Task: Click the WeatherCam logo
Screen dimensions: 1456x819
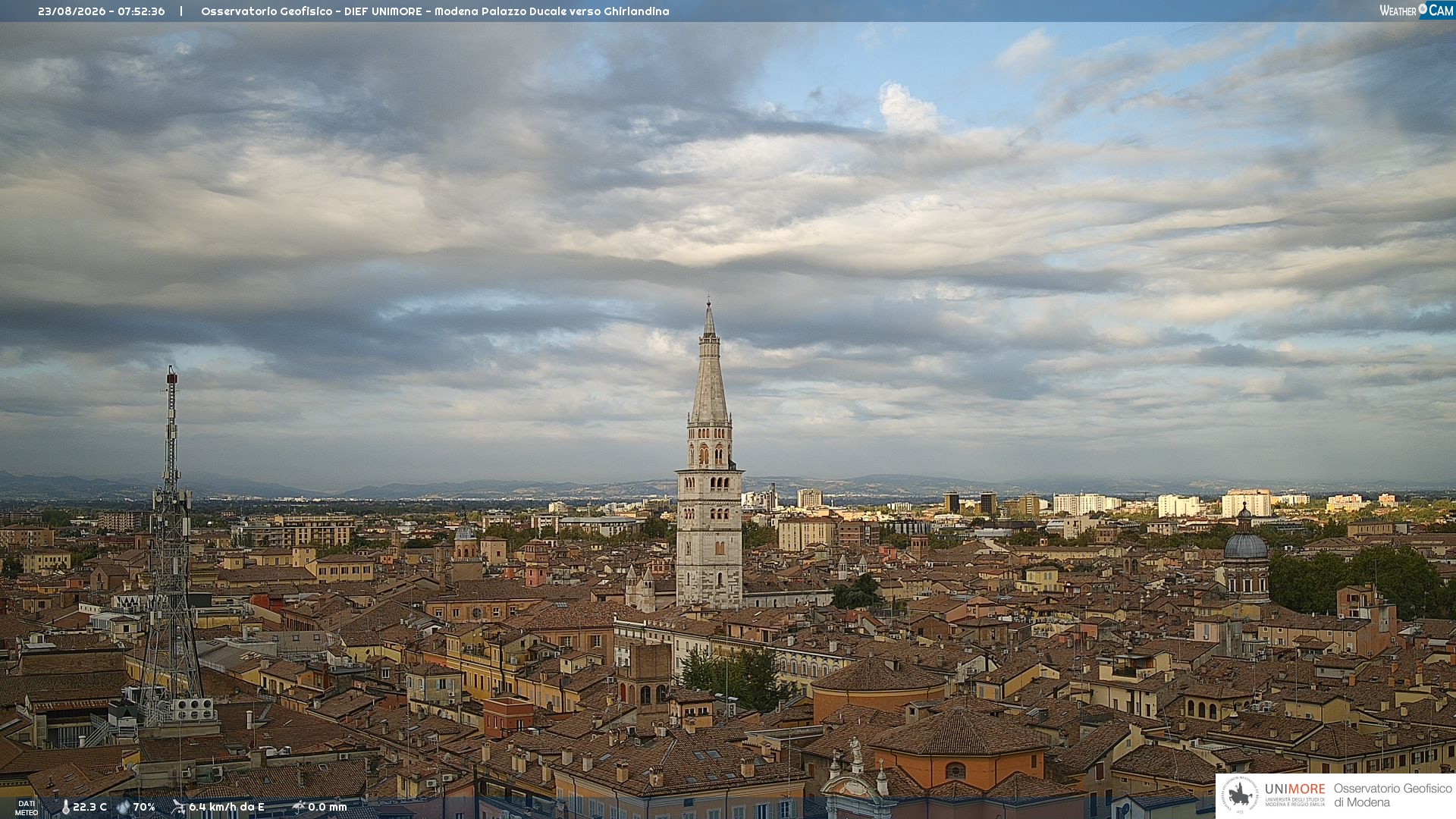Action: (x=1416, y=11)
